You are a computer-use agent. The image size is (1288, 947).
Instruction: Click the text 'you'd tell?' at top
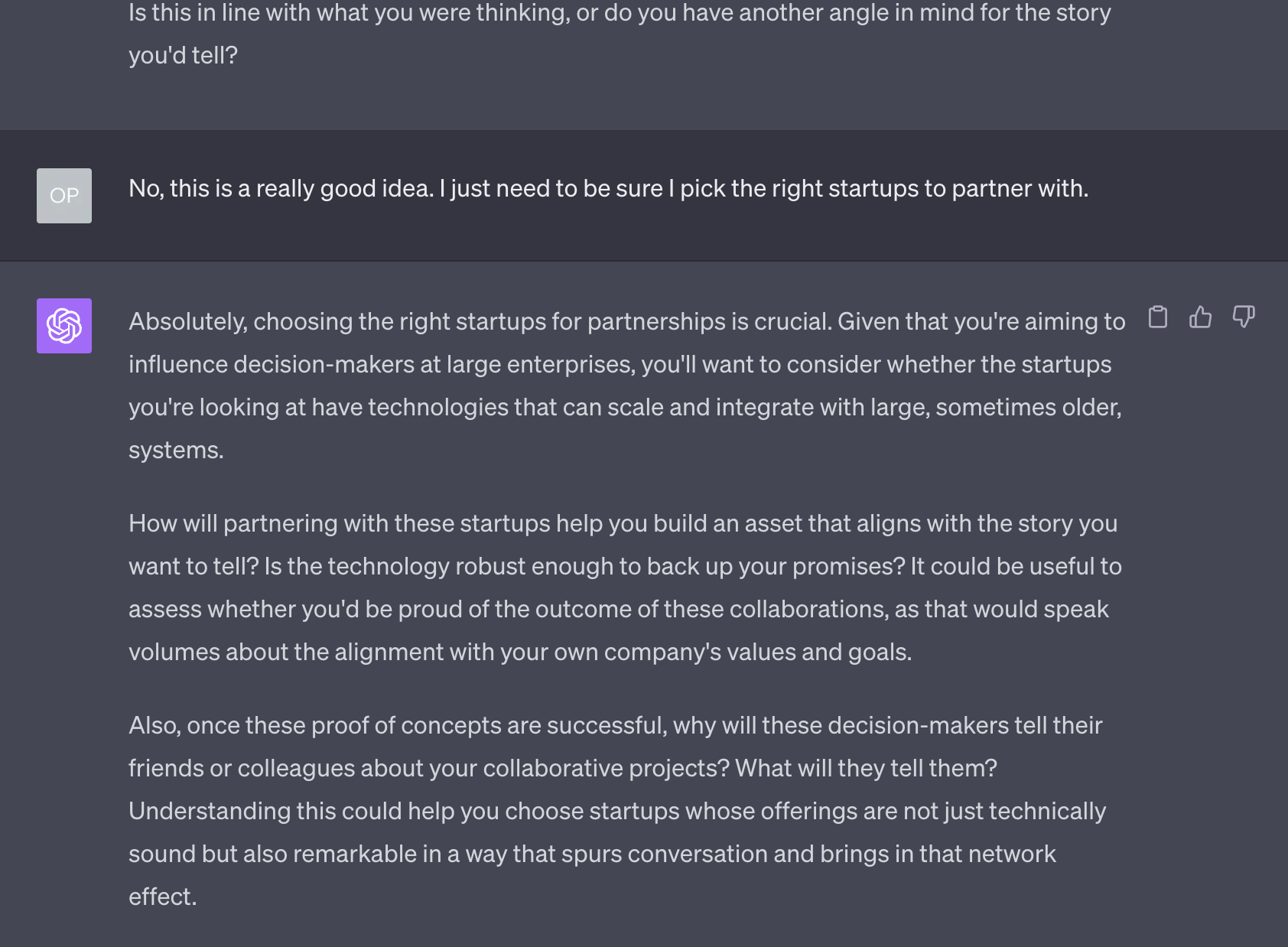click(184, 55)
